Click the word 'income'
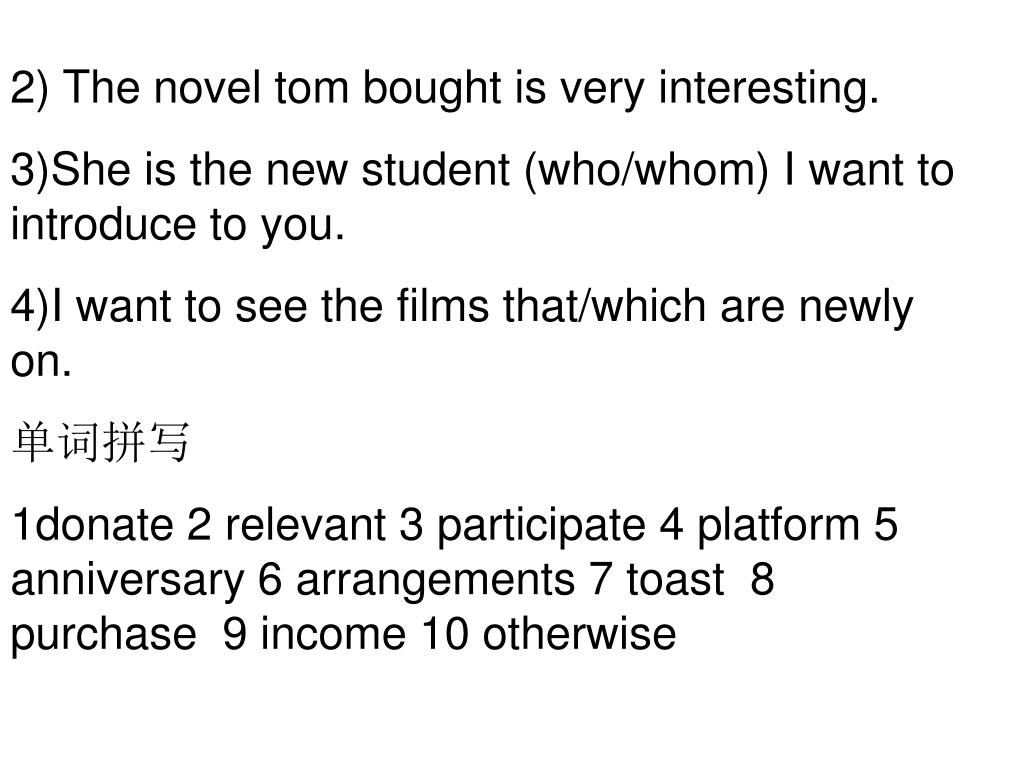This screenshot has height=768, width=1024. coord(333,635)
